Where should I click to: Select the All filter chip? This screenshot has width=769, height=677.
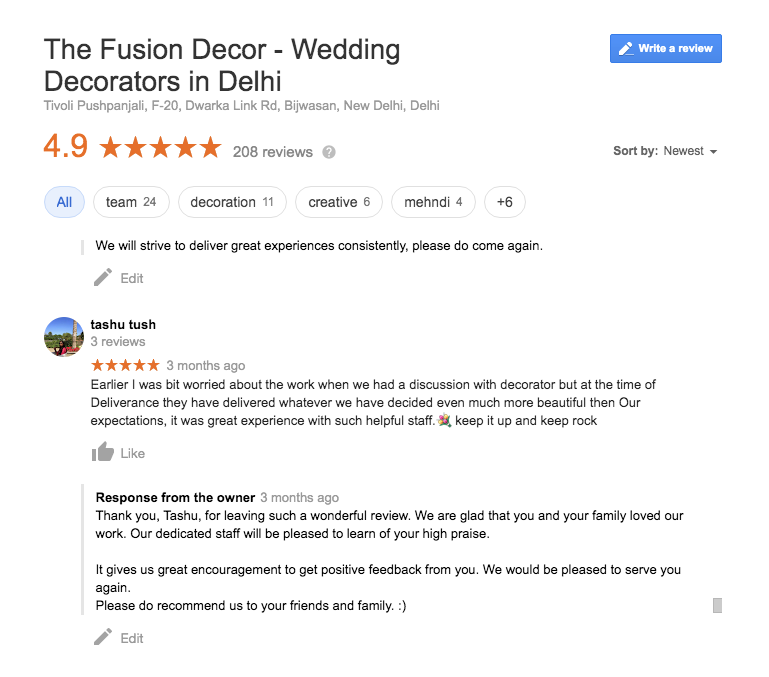[x=64, y=202]
